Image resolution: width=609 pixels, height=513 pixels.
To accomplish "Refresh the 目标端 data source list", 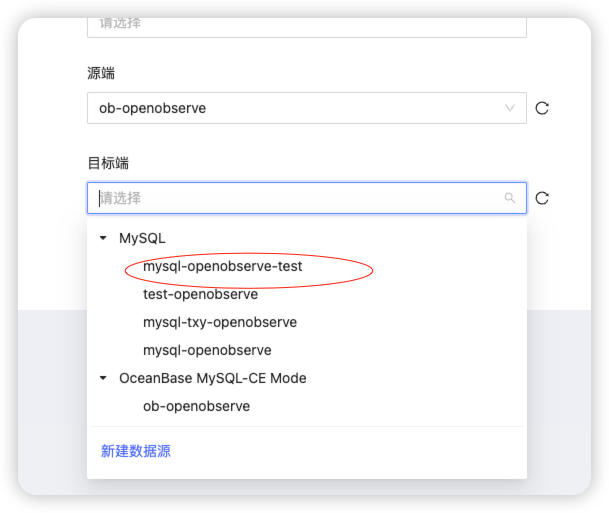I will click(542, 198).
